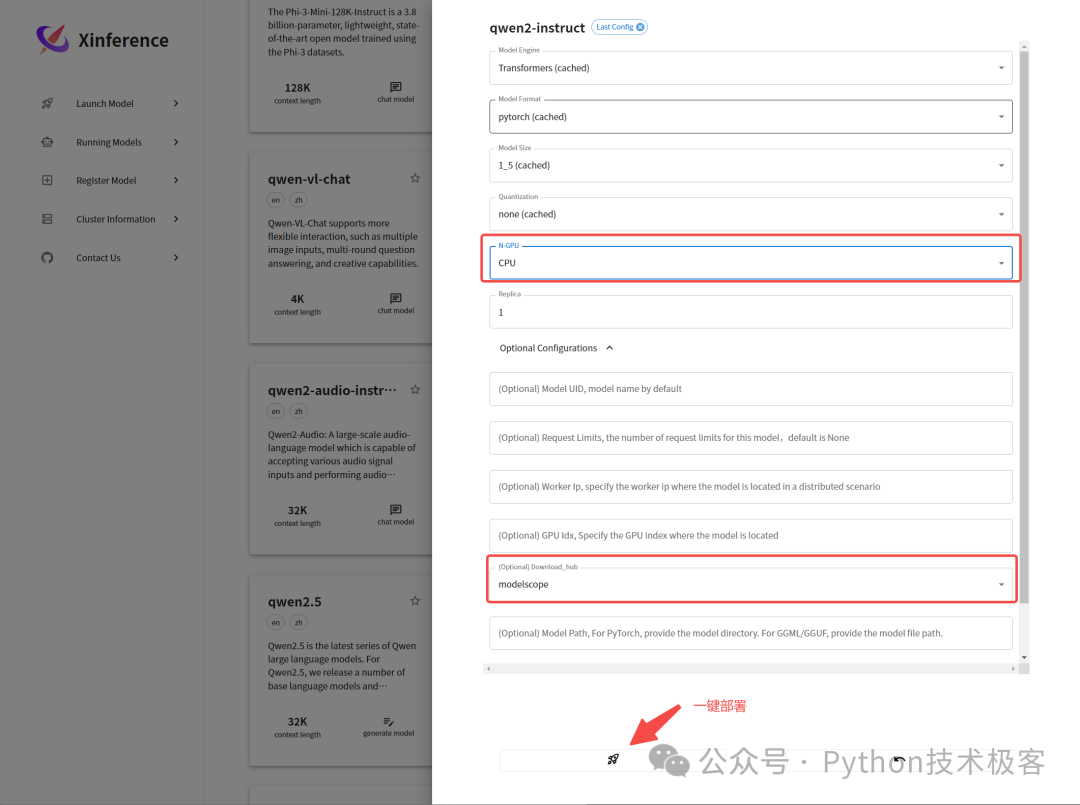Click the rocket icon beside Launch Model
This screenshot has height=805, width=1080.
click(x=47, y=103)
